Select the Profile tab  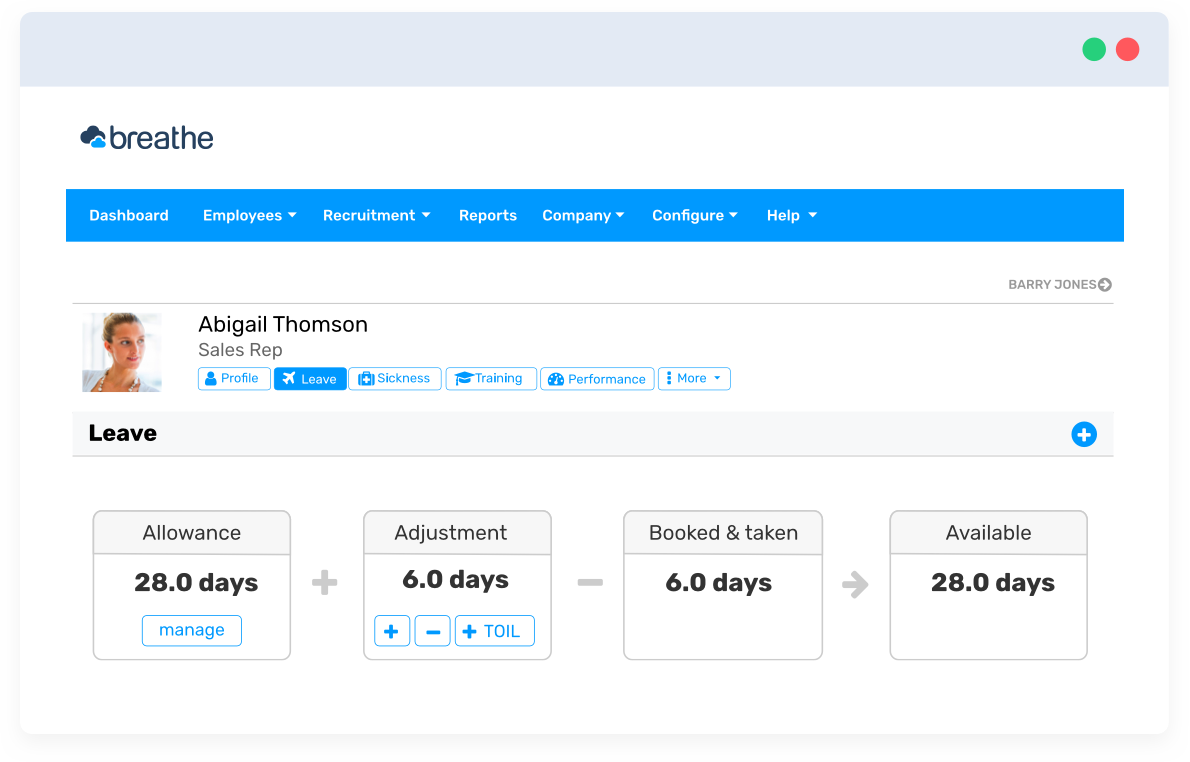234,379
